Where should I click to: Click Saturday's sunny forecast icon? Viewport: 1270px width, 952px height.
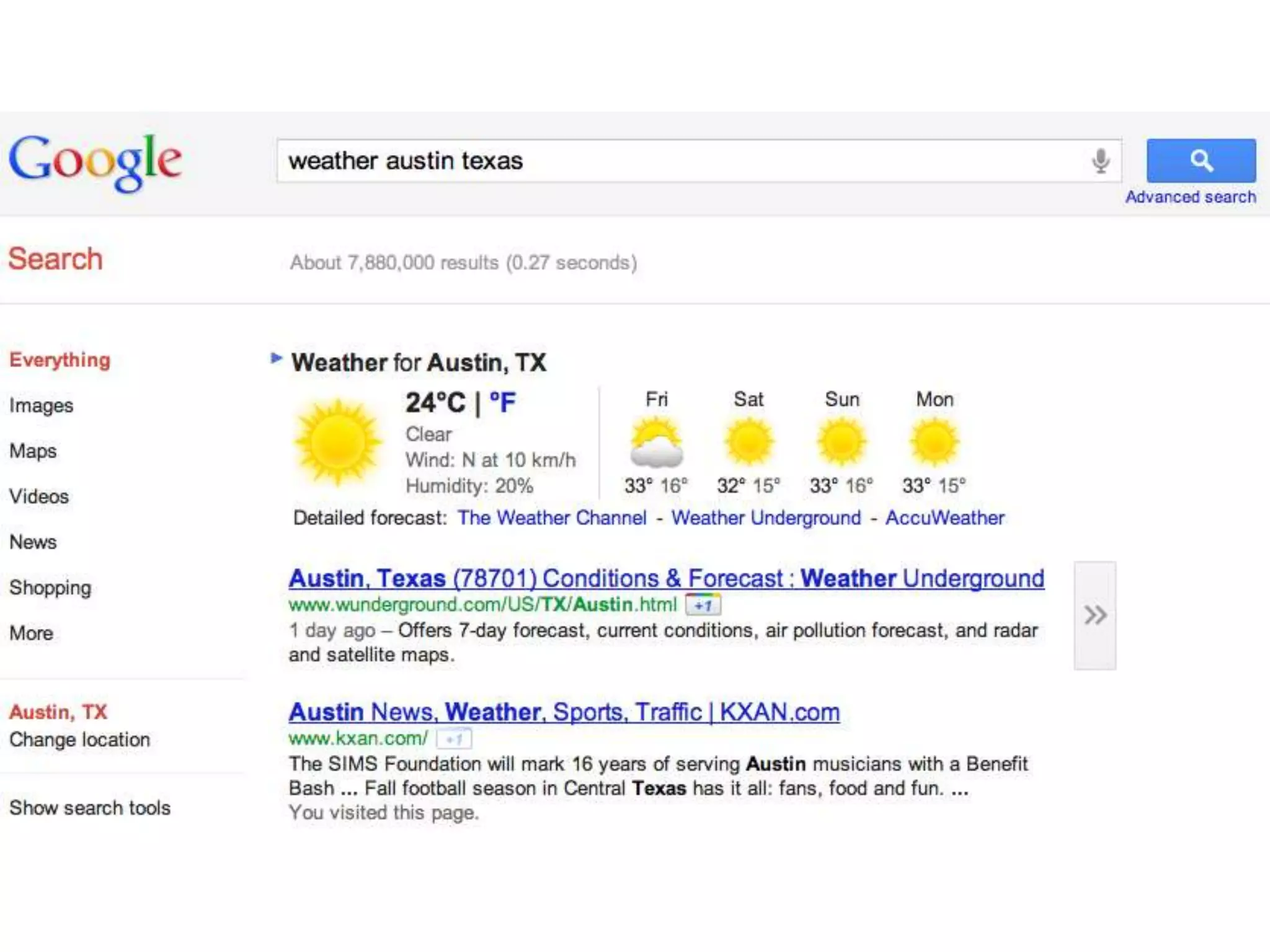(x=748, y=442)
